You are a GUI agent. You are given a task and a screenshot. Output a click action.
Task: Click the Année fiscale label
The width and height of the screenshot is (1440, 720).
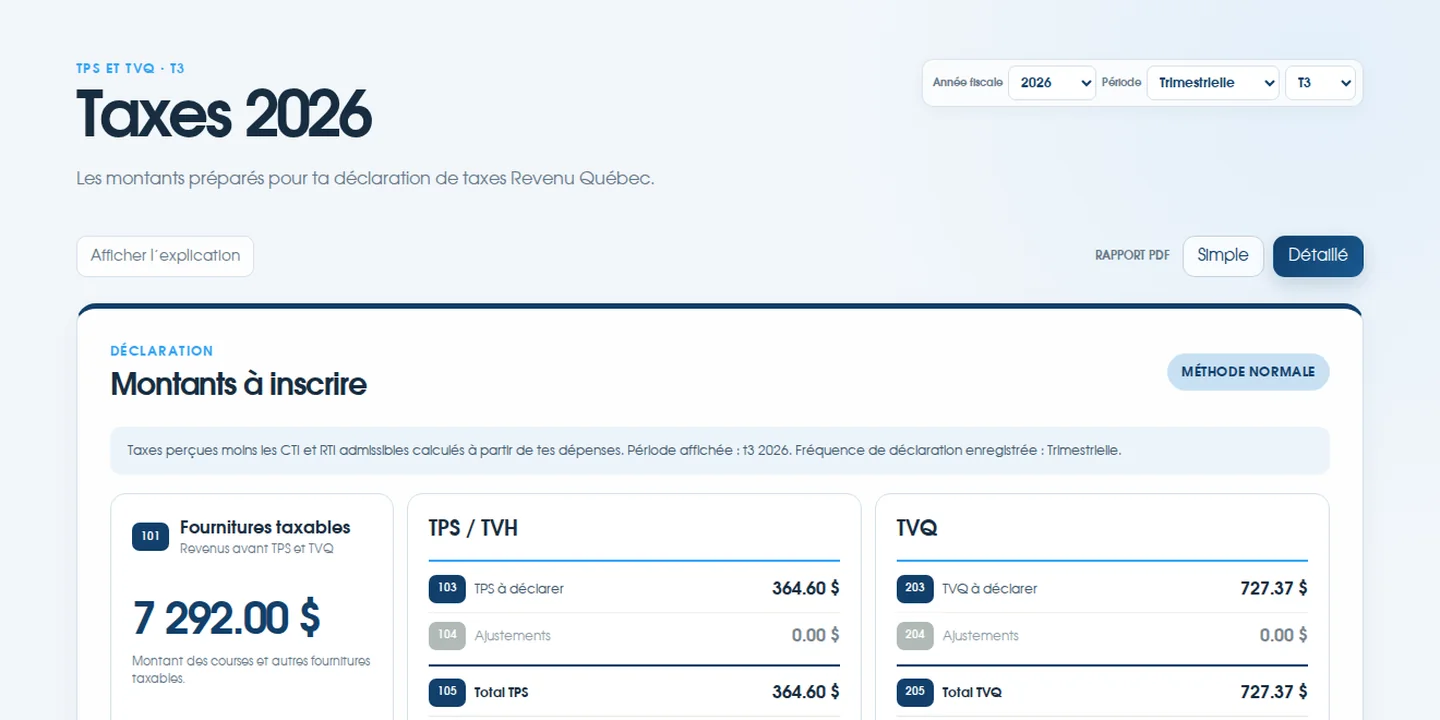click(x=967, y=83)
